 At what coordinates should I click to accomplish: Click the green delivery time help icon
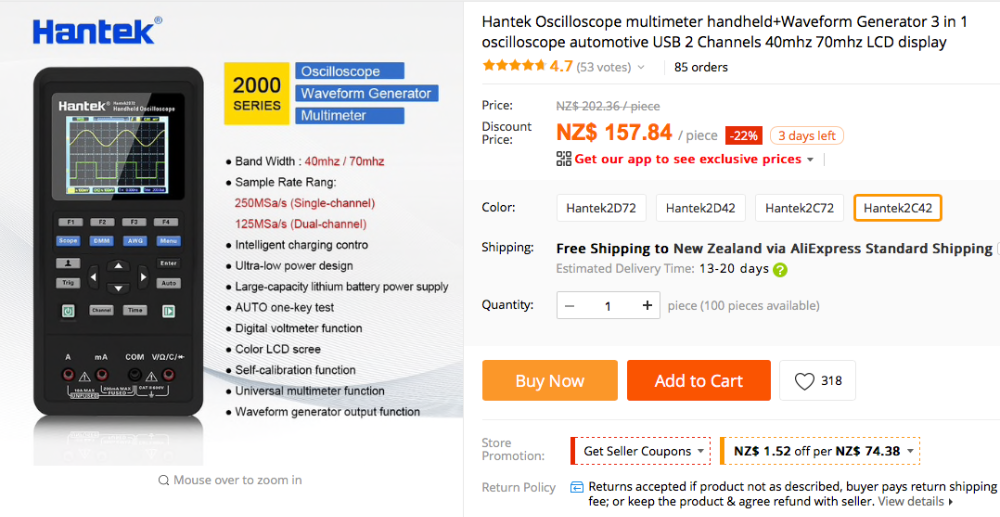click(x=780, y=269)
